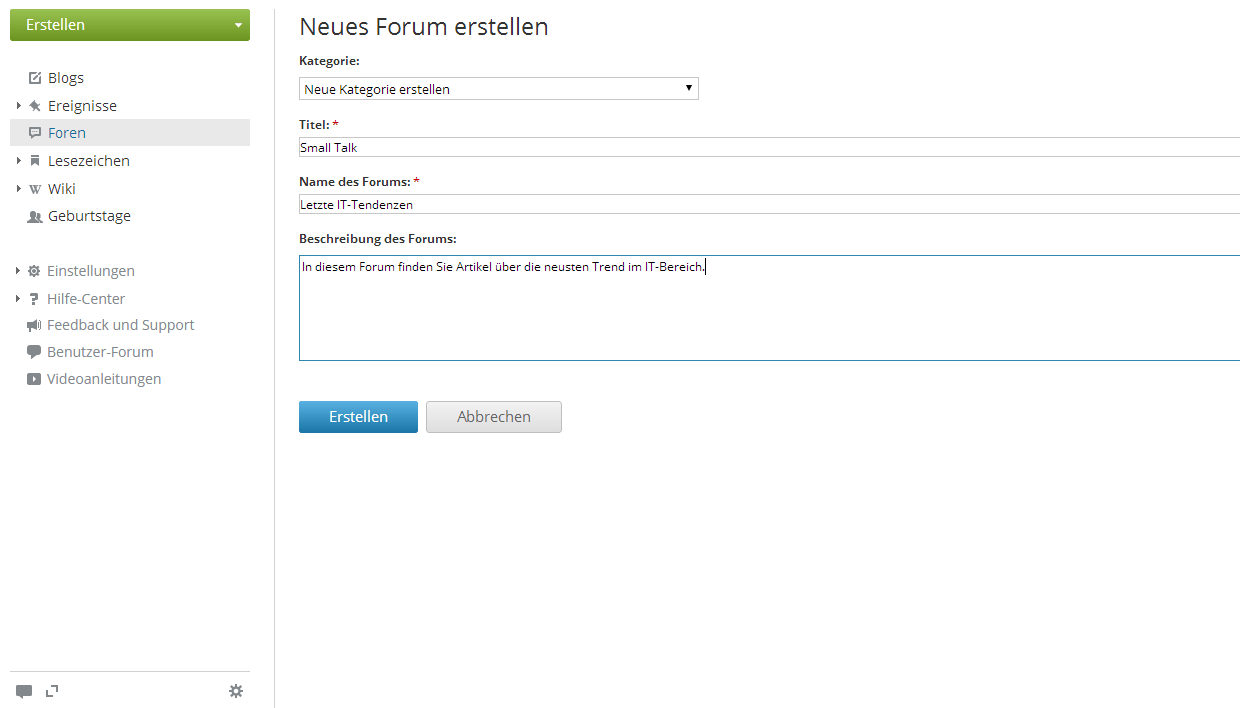Image resolution: width=1240 pixels, height=708 pixels.
Task: Click the Titel field containing Small Talk
Action: [x=769, y=147]
